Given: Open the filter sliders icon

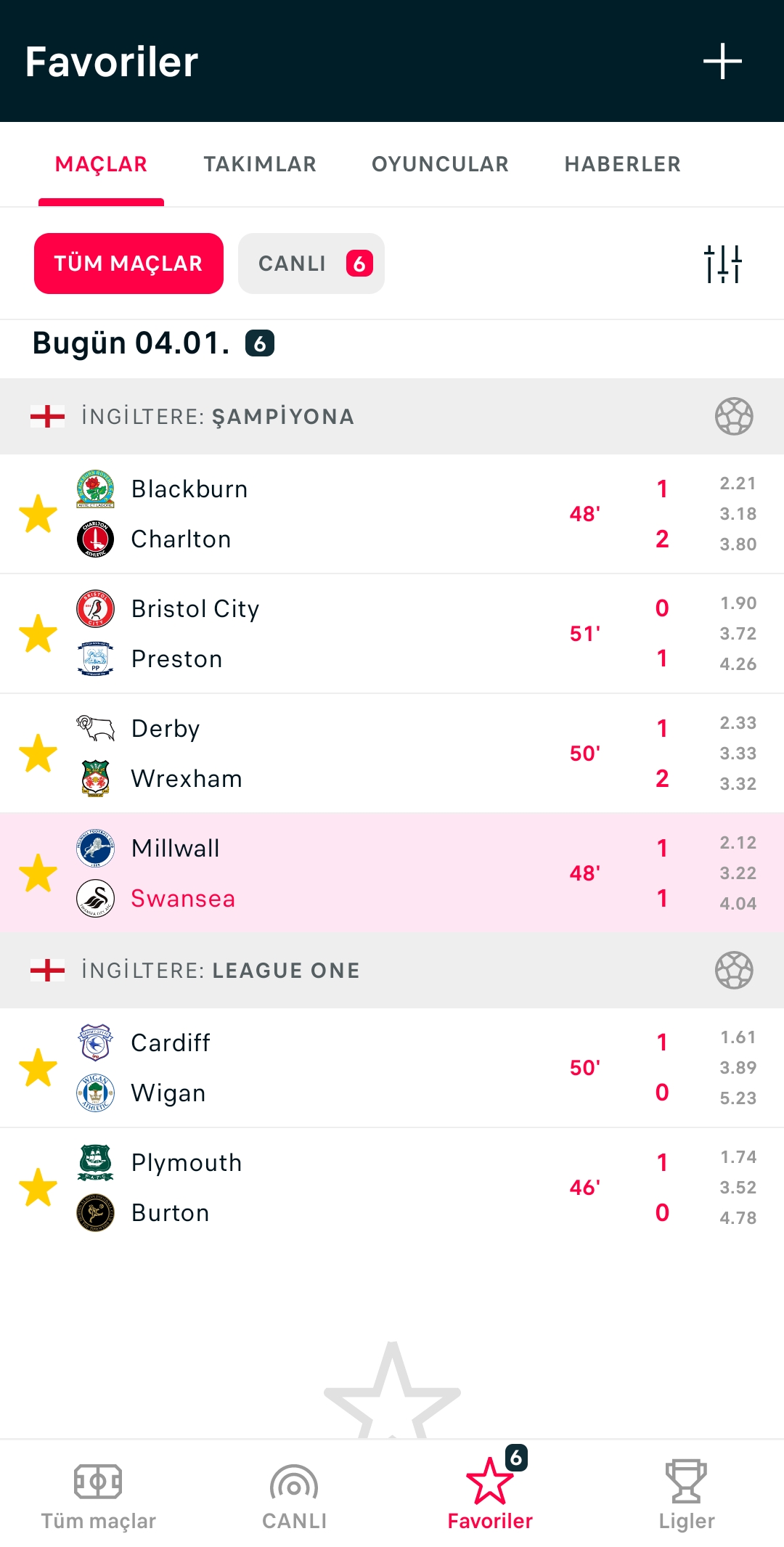Looking at the screenshot, I should [x=722, y=264].
